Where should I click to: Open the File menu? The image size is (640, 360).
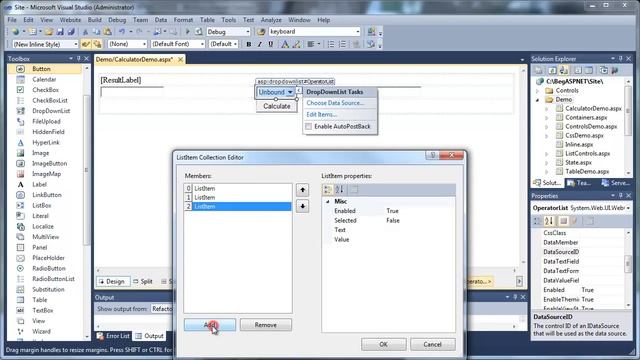(12, 20)
